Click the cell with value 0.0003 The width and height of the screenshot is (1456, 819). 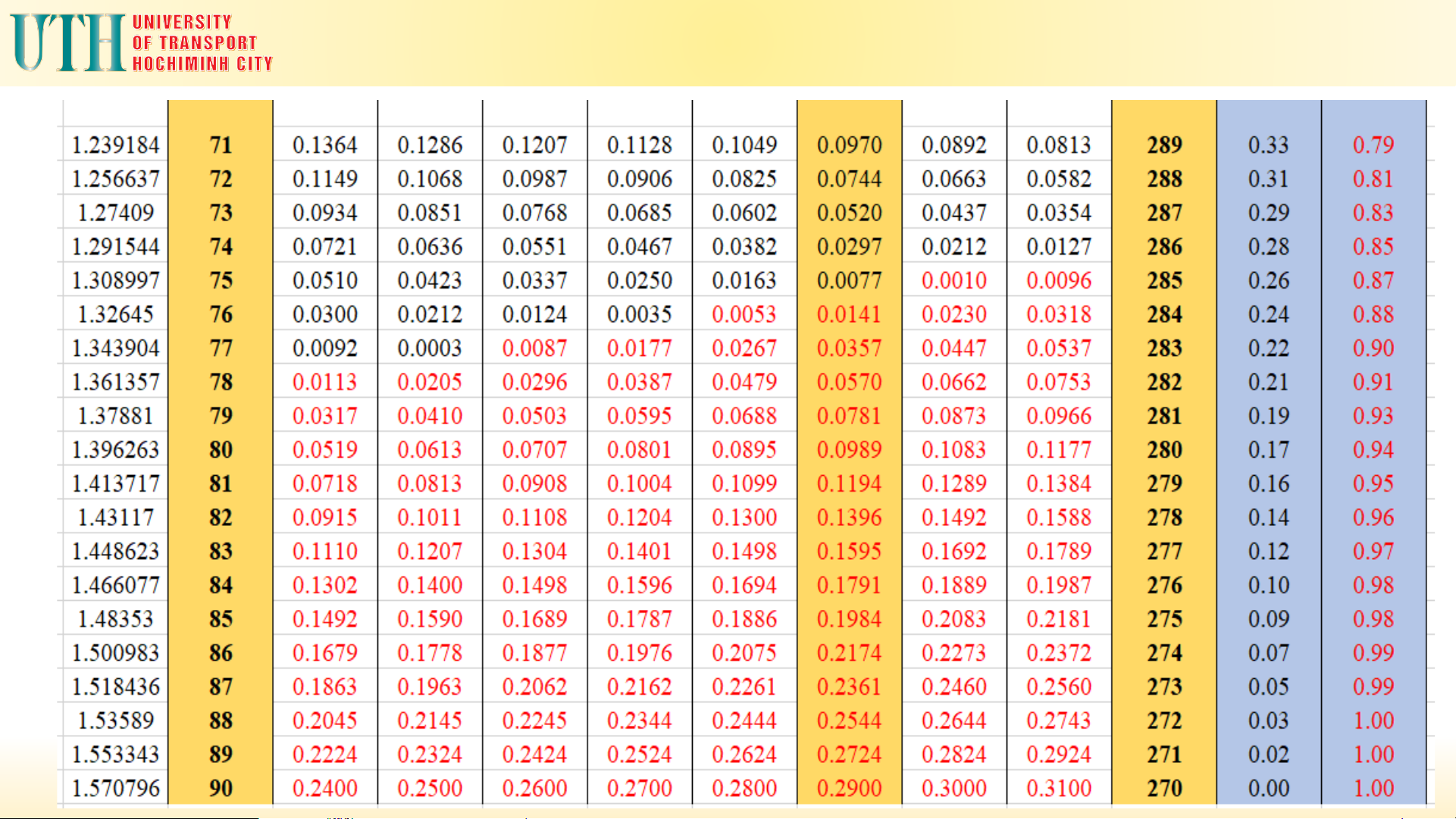(430, 348)
